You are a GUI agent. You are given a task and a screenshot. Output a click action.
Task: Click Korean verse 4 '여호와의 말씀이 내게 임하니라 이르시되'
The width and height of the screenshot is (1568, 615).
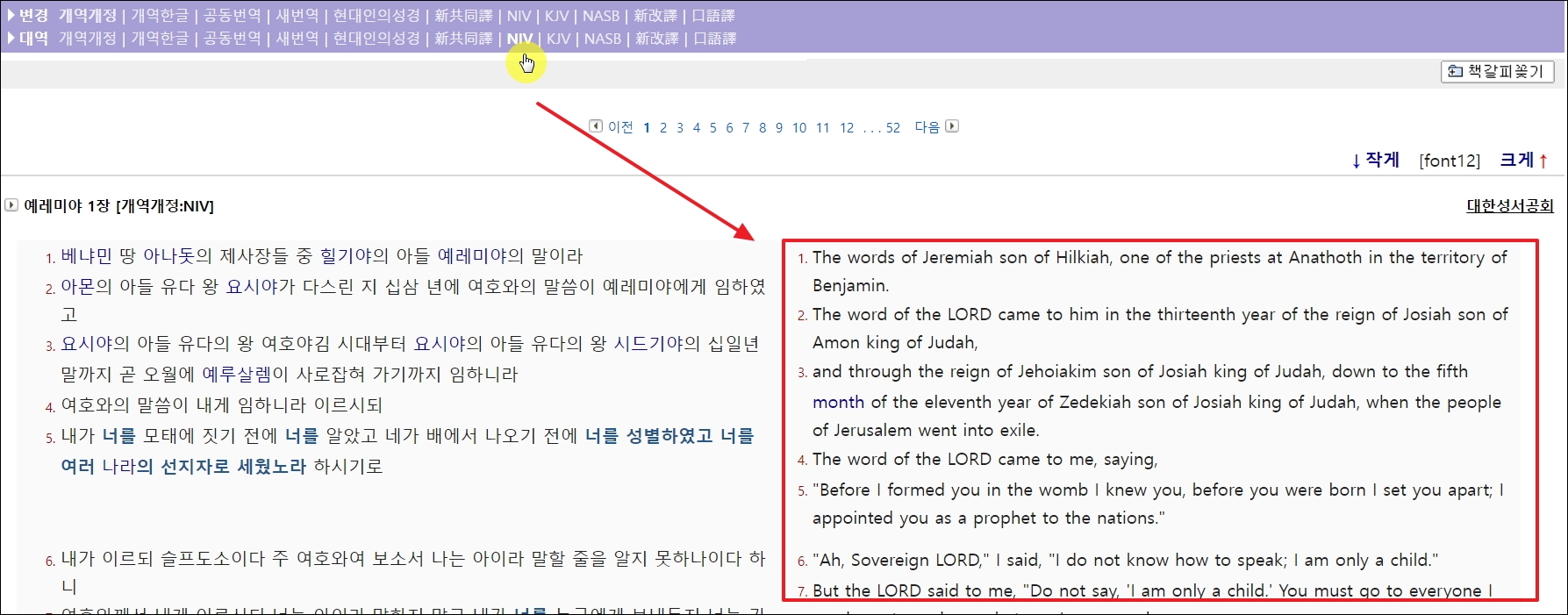point(222,405)
